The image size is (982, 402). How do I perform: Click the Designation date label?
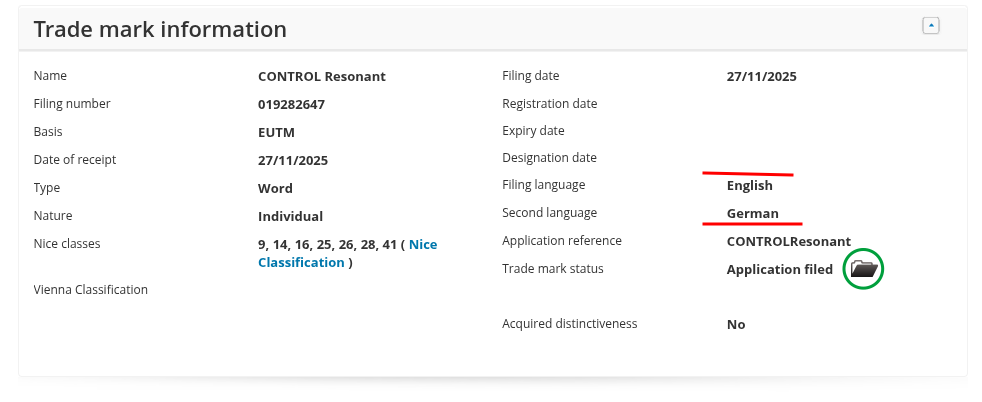click(x=547, y=158)
